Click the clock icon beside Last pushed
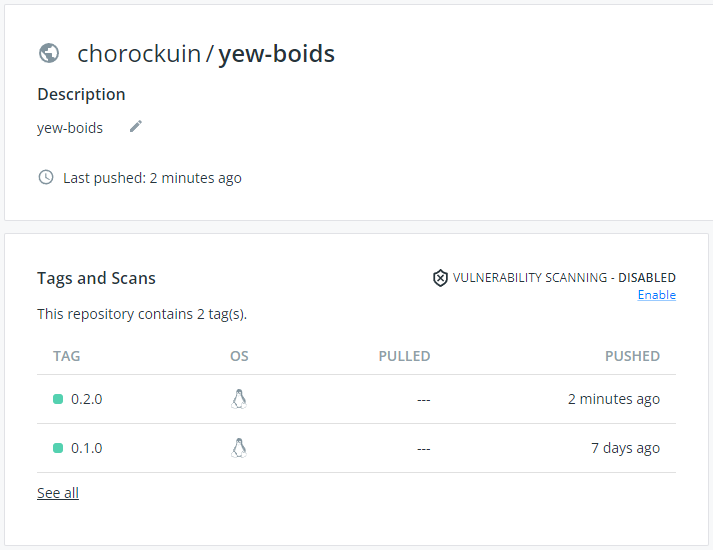The width and height of the screenshot is (713, 550). coord(46,178)
